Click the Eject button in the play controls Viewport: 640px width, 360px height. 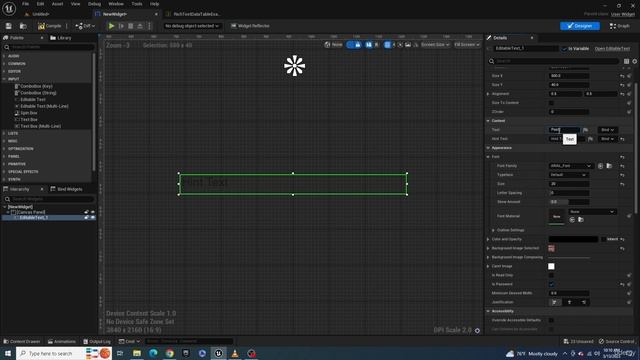(140, 26)
